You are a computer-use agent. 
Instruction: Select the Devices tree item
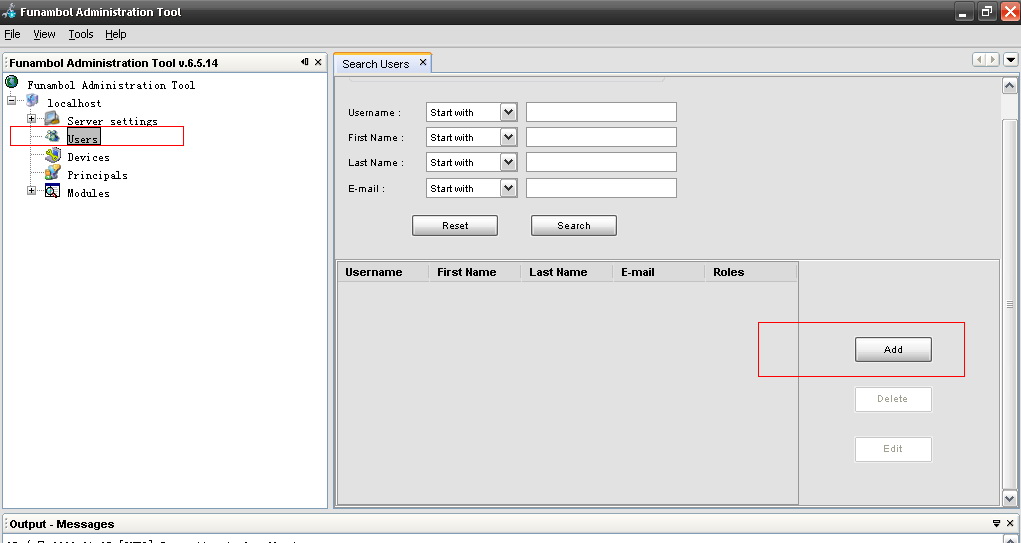(x=88, y=157)
